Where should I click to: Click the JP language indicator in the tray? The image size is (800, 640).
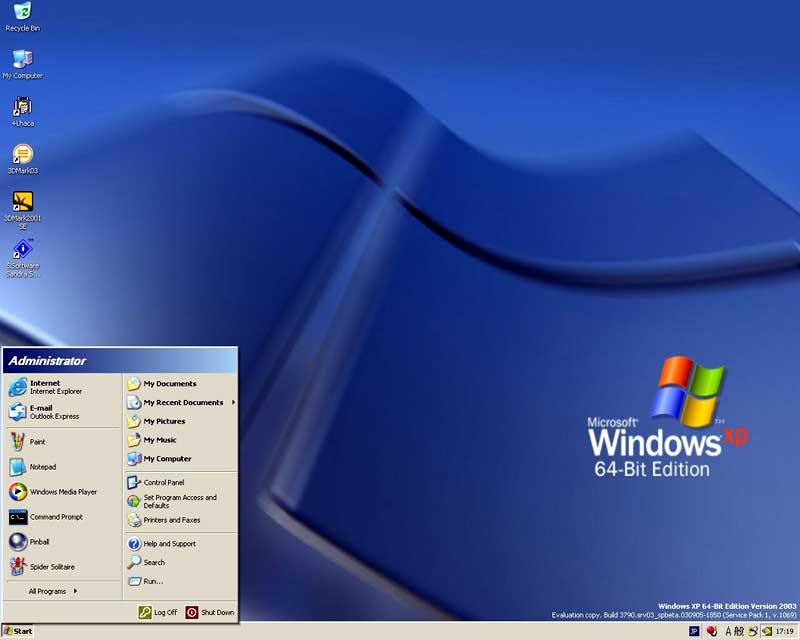[694, 631]
